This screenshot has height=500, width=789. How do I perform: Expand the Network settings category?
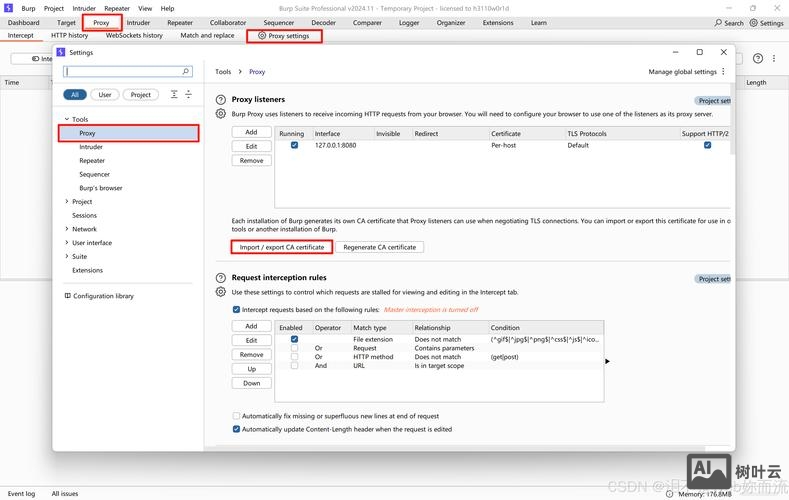(66, 229)
